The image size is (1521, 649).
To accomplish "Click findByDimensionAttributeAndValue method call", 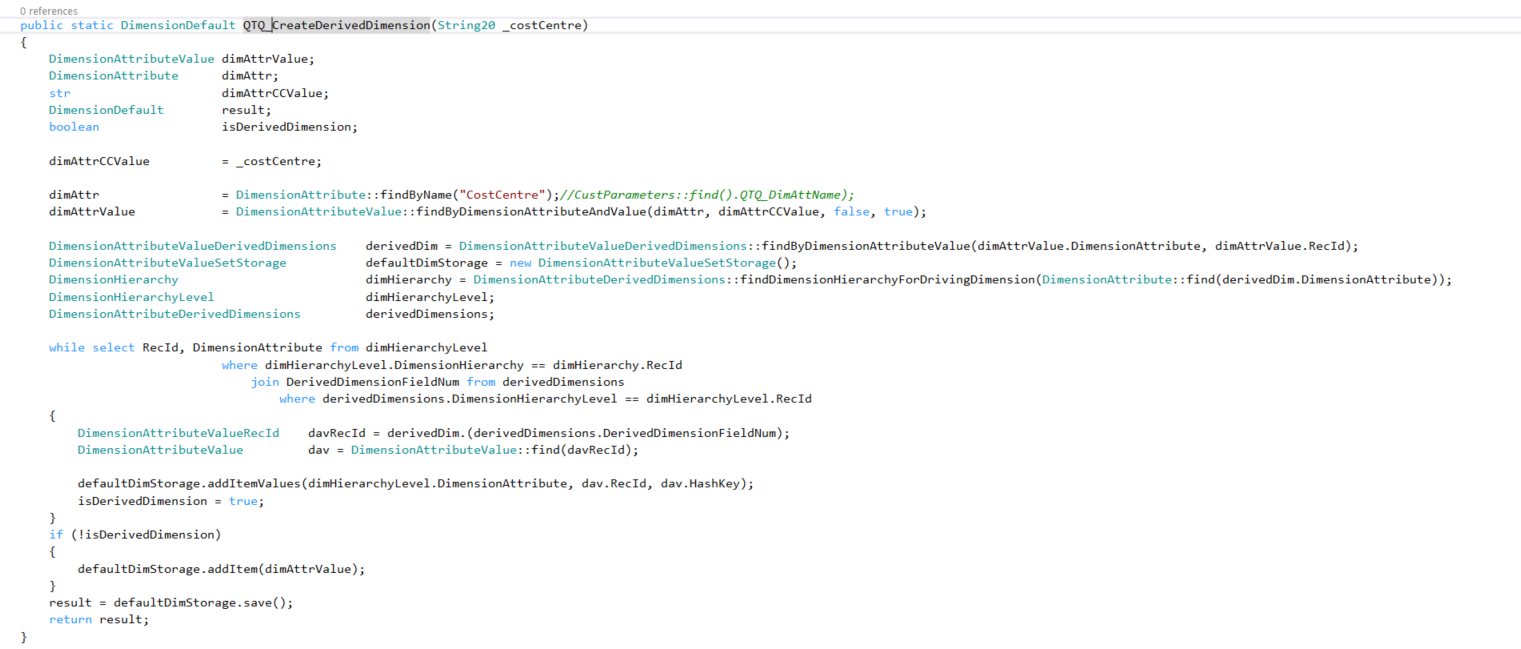I will point(532,212).
